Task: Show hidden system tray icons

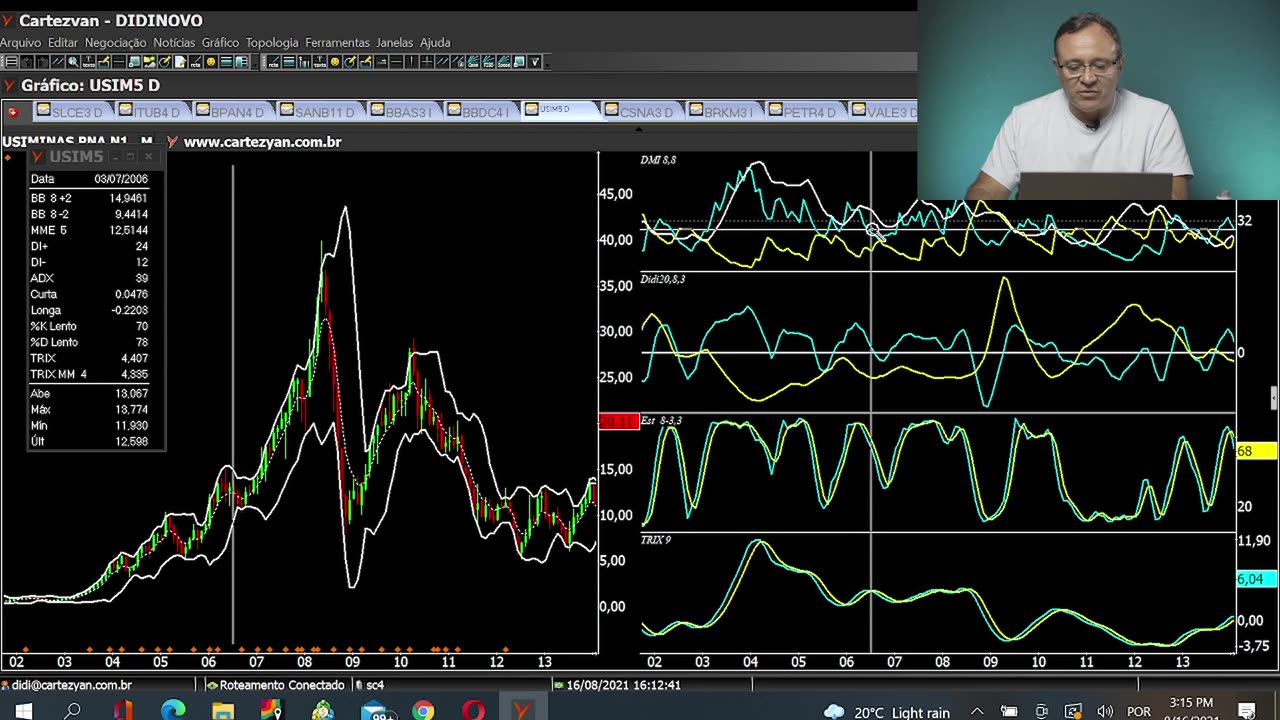Action: click(x=977, y=712)
